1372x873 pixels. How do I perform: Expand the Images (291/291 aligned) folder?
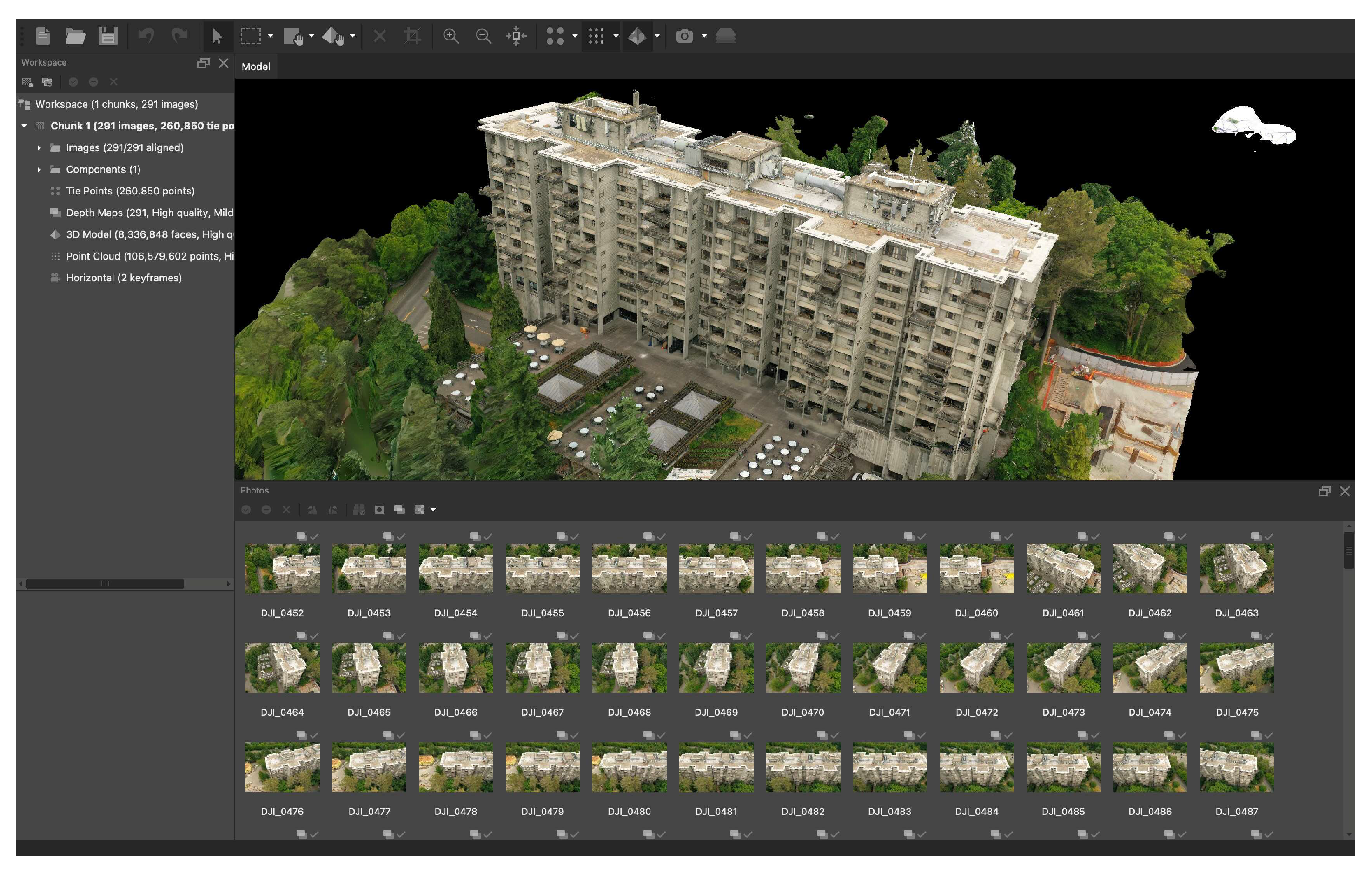(39, 147)
